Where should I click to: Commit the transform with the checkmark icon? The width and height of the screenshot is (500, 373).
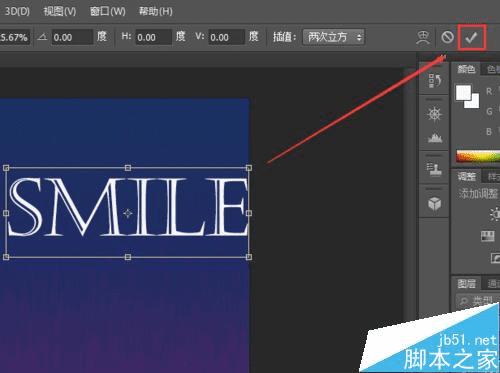click(471, 38)
